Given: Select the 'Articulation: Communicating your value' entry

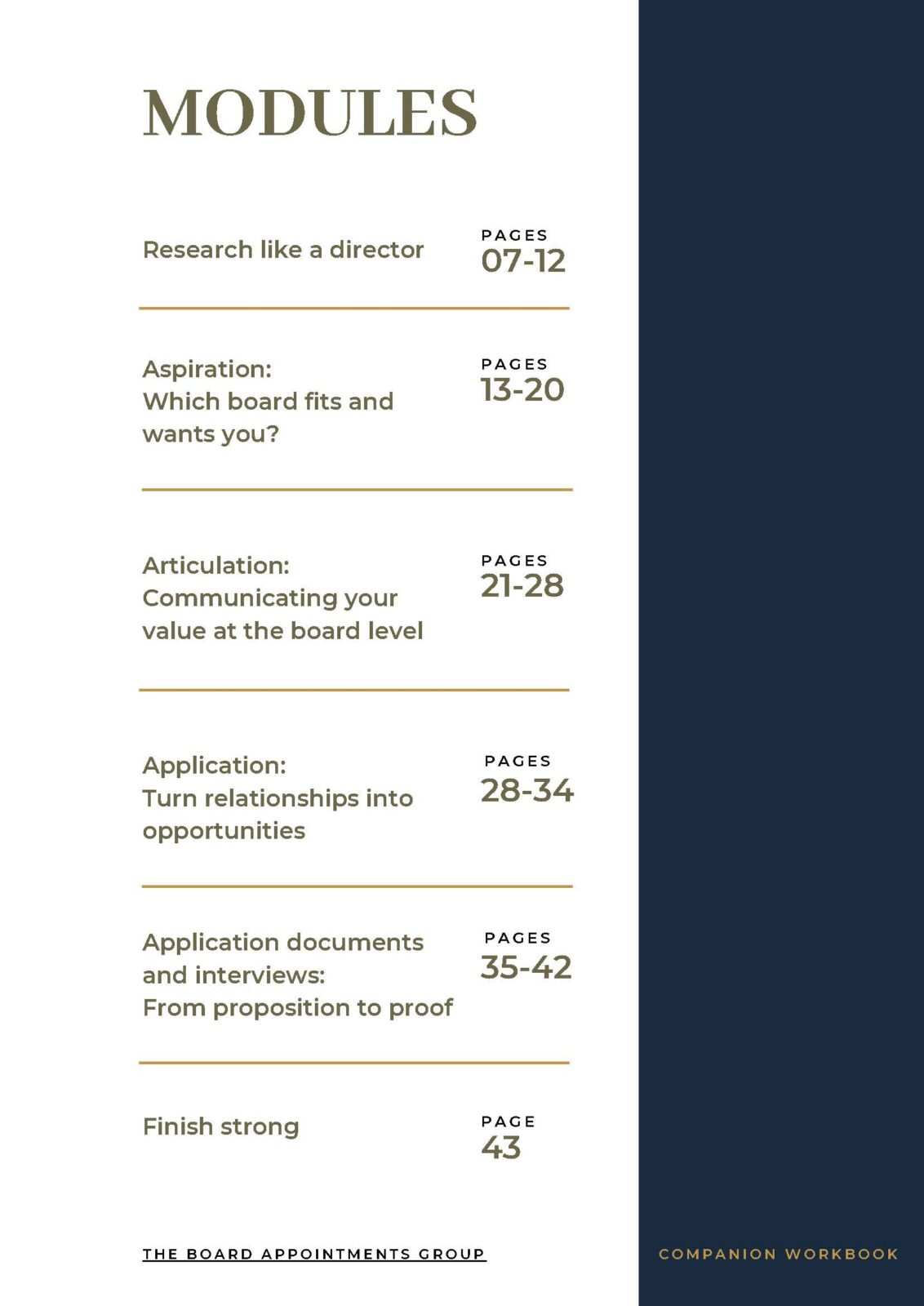Looking at the screenshot, I should coord(282,598).
